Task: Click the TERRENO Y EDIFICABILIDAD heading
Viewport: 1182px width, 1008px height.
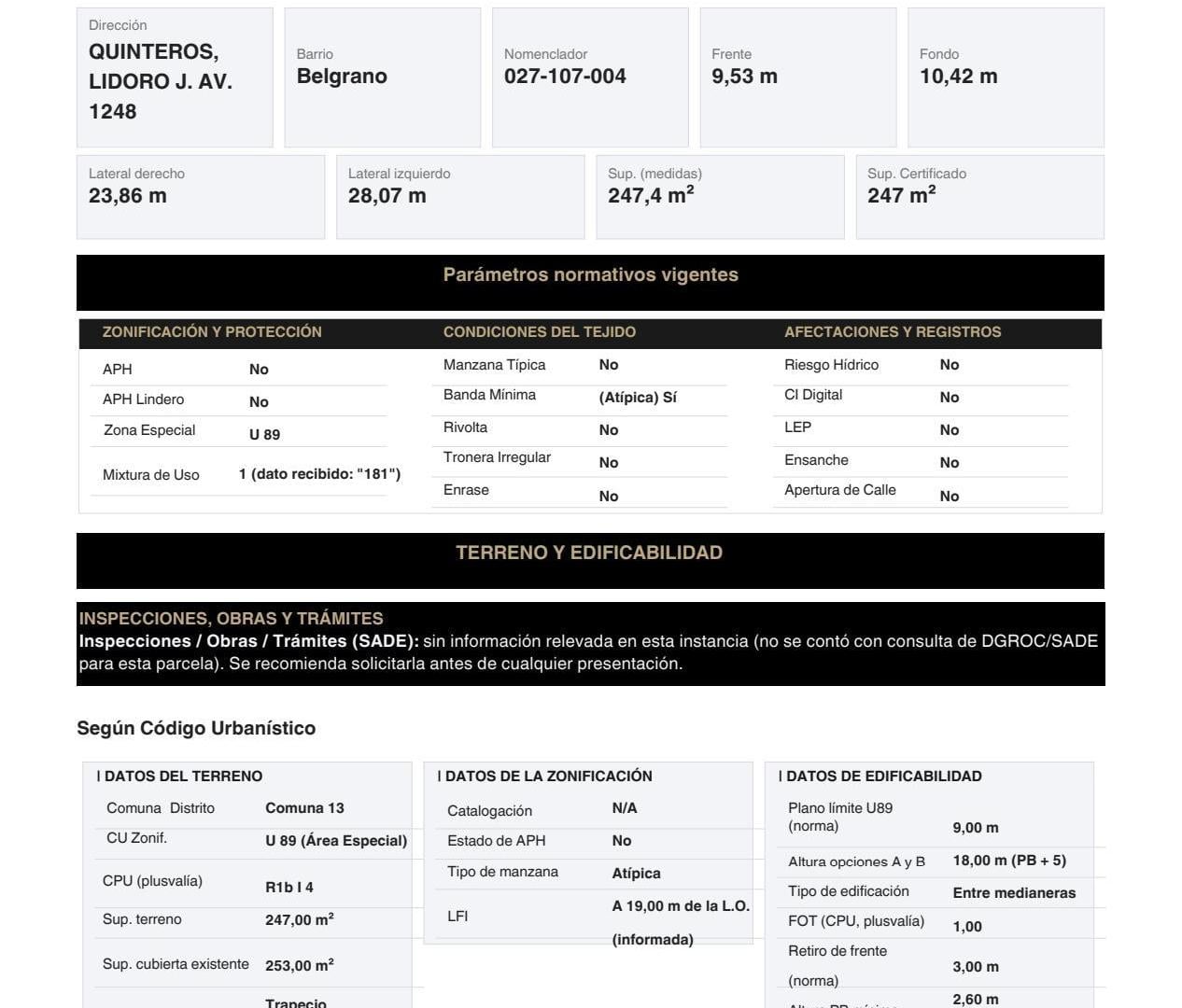Action: click(x=589, y=553)
